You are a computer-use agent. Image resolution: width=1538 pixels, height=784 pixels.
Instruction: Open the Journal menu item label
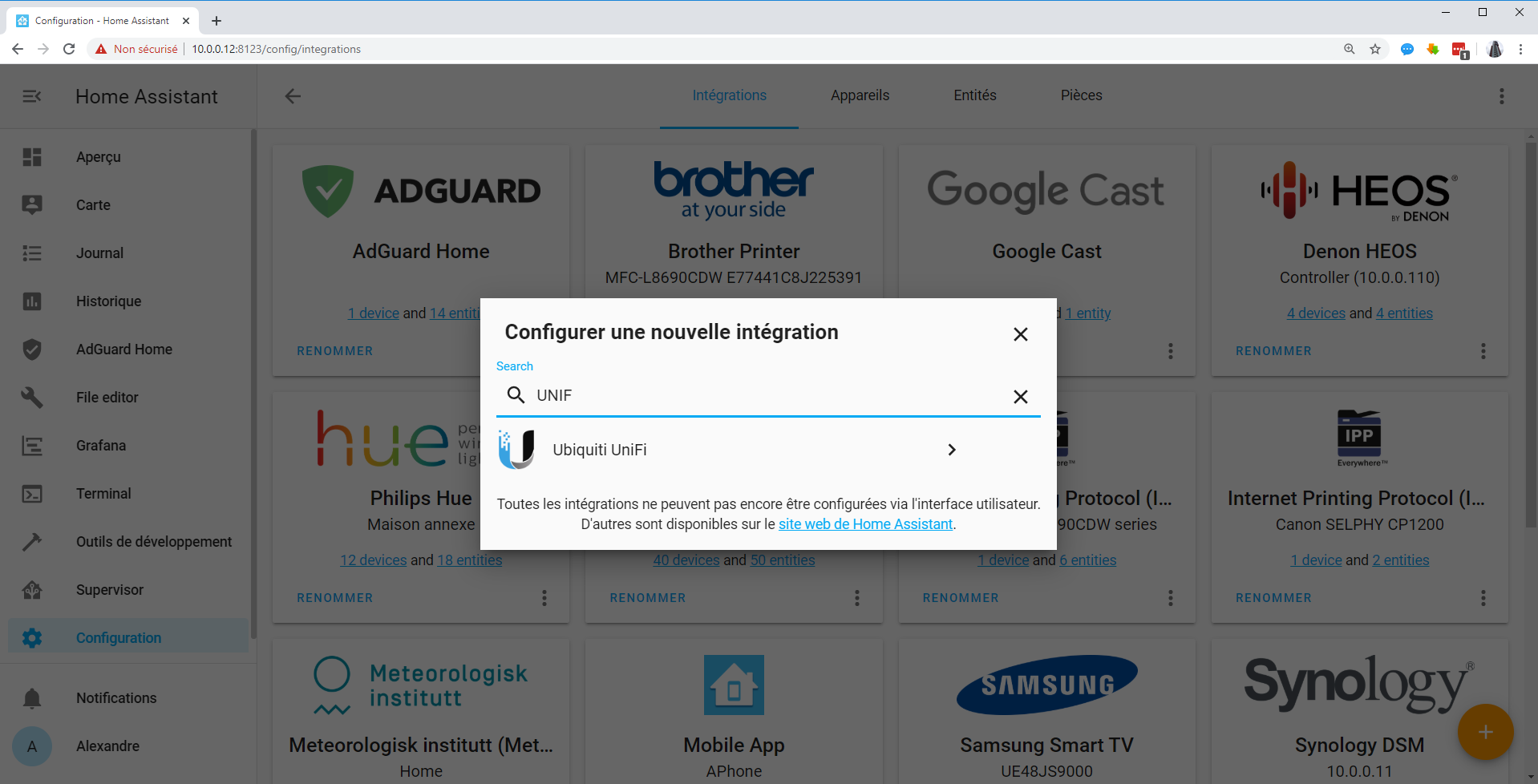(x=99, y=253)
